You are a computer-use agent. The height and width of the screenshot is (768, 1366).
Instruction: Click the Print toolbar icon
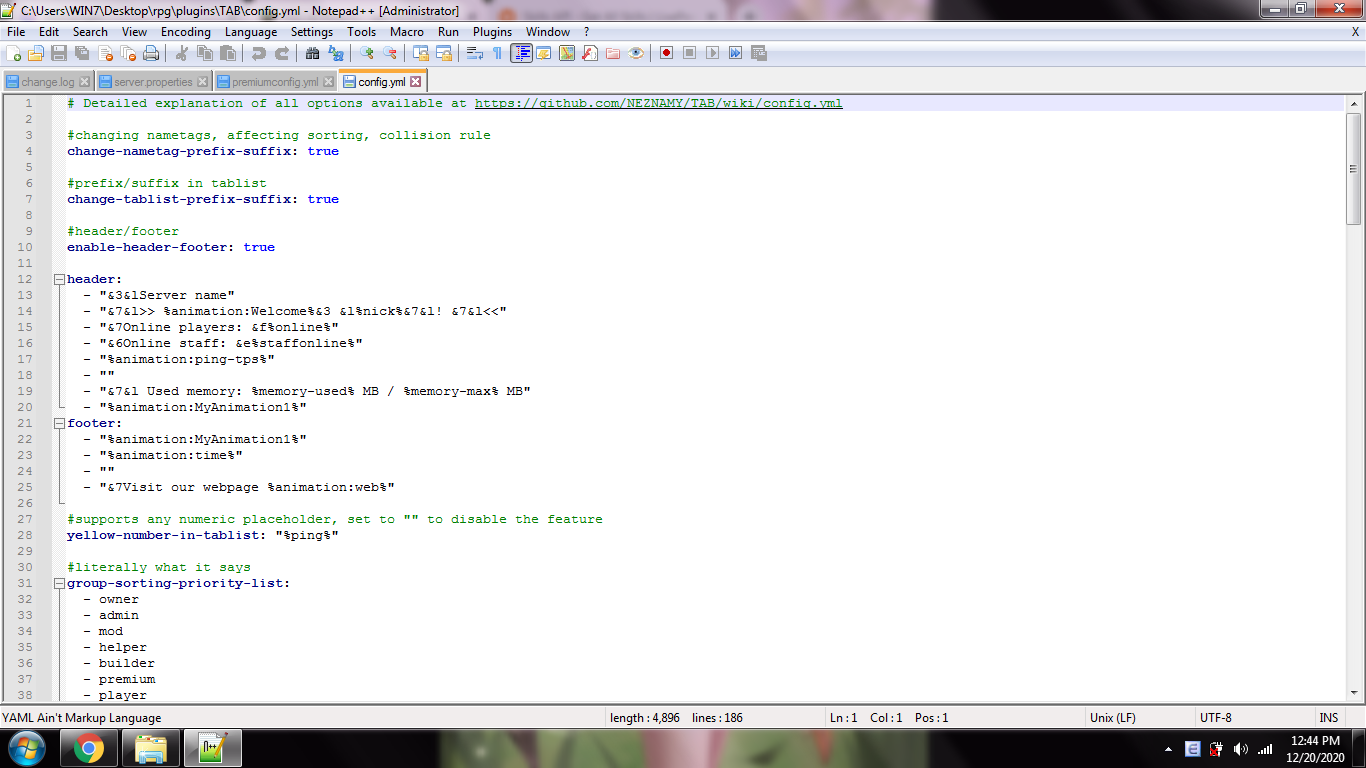pyautogui.click(x=151, y=53)
